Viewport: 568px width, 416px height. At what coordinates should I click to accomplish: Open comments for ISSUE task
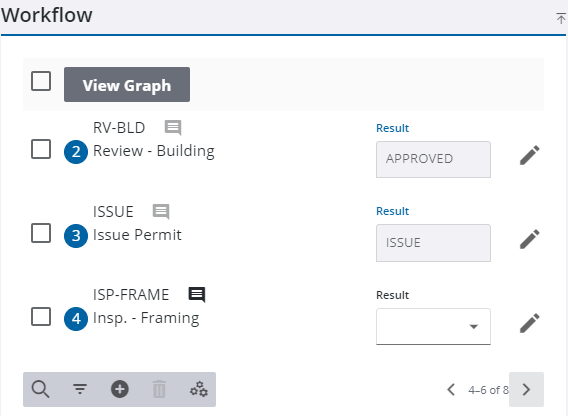[161, 211]
